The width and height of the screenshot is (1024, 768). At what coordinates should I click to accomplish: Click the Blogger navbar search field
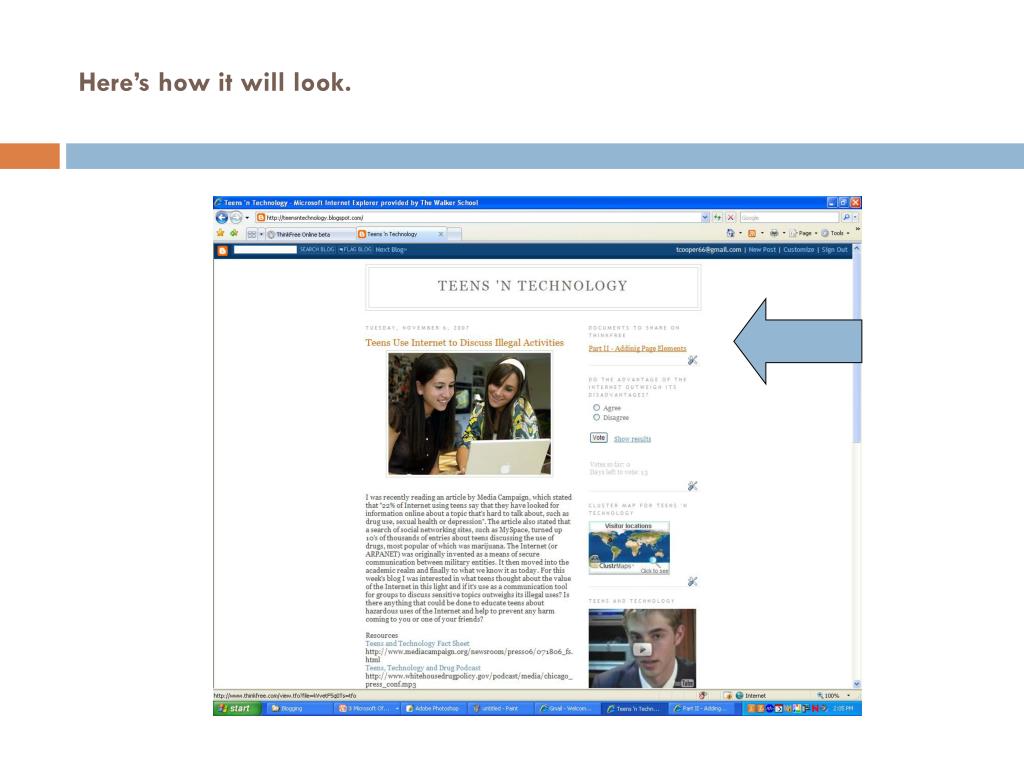point(265,249)
